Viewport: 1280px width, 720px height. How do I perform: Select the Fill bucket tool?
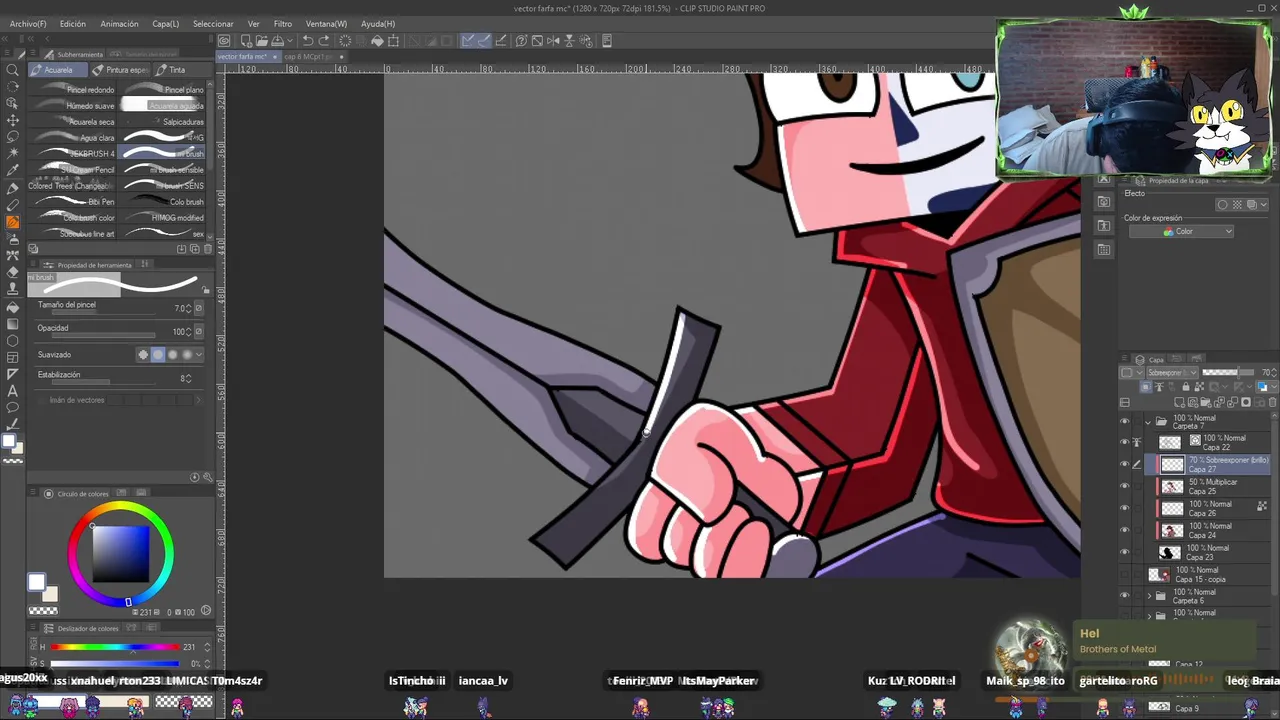pos(13,307)
